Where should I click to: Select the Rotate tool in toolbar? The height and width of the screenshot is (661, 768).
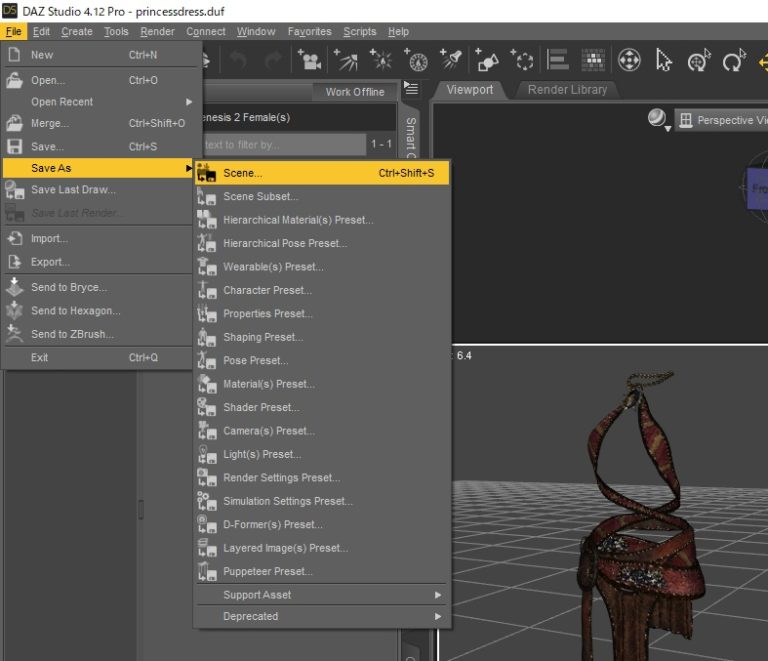tap(734, 61)
